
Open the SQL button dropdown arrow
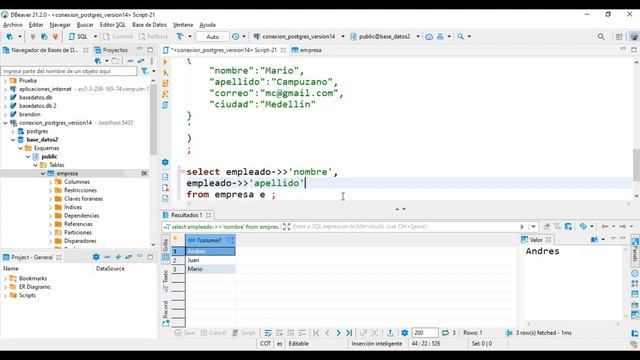click(95, 37)
